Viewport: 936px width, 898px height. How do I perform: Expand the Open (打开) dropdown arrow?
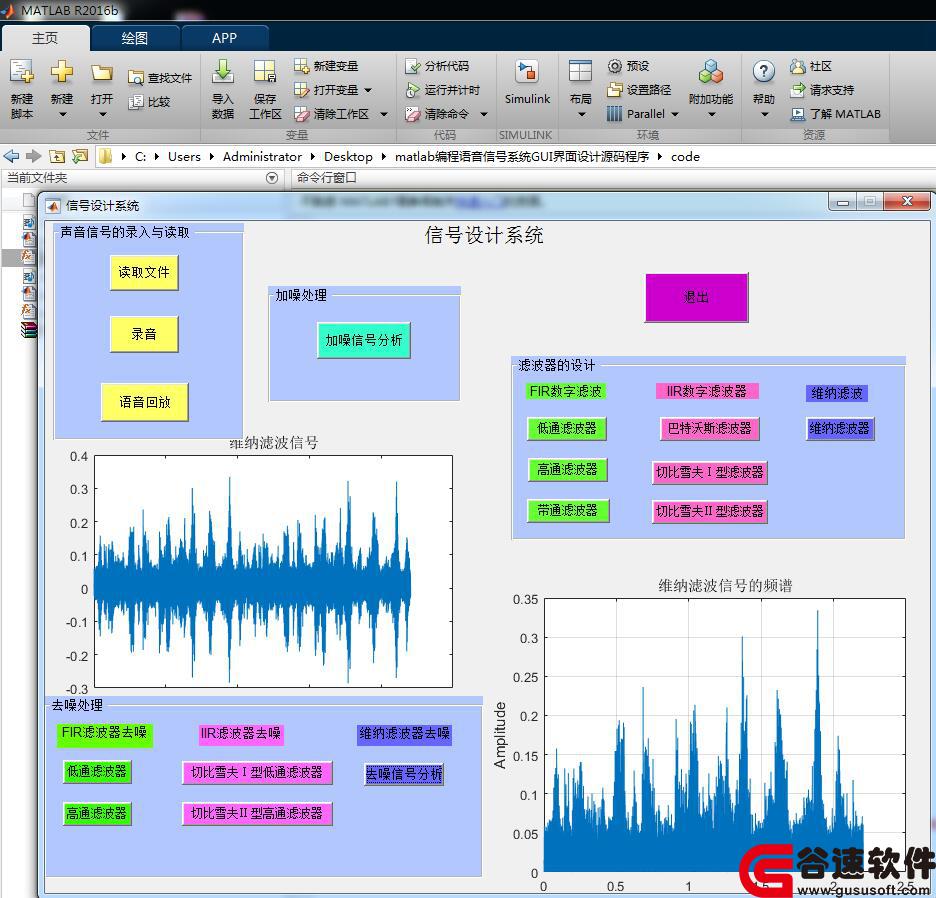click(x=102, y=115)
